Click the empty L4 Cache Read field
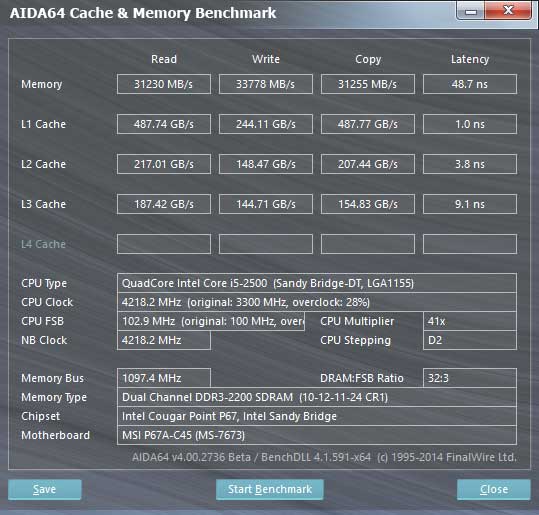 coord(164,244)
